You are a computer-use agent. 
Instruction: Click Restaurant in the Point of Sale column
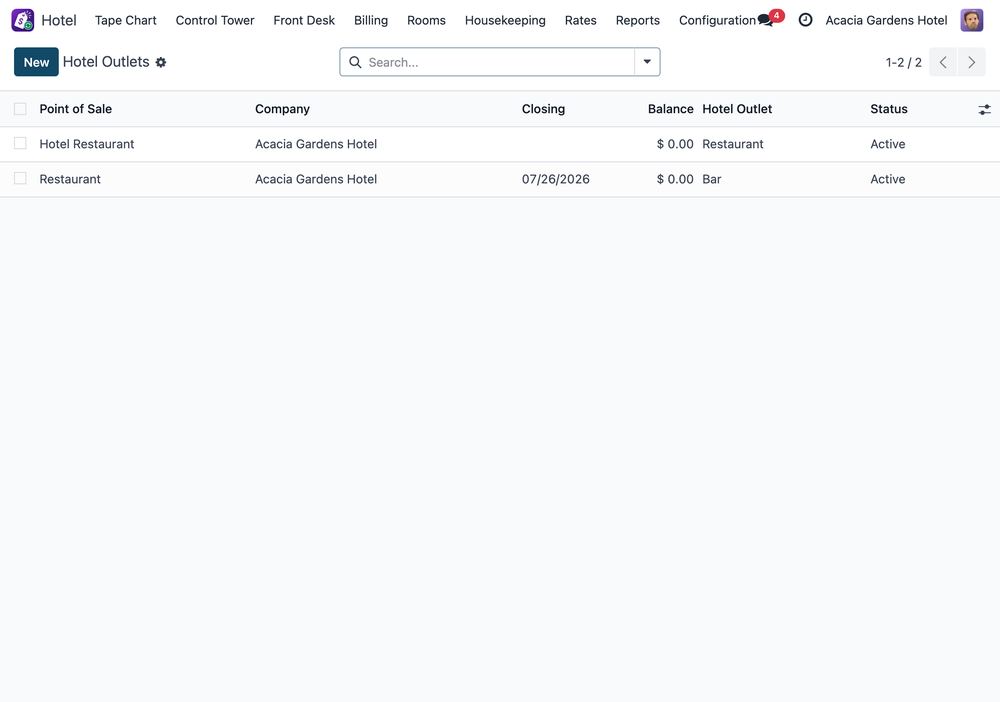[70, 179]
